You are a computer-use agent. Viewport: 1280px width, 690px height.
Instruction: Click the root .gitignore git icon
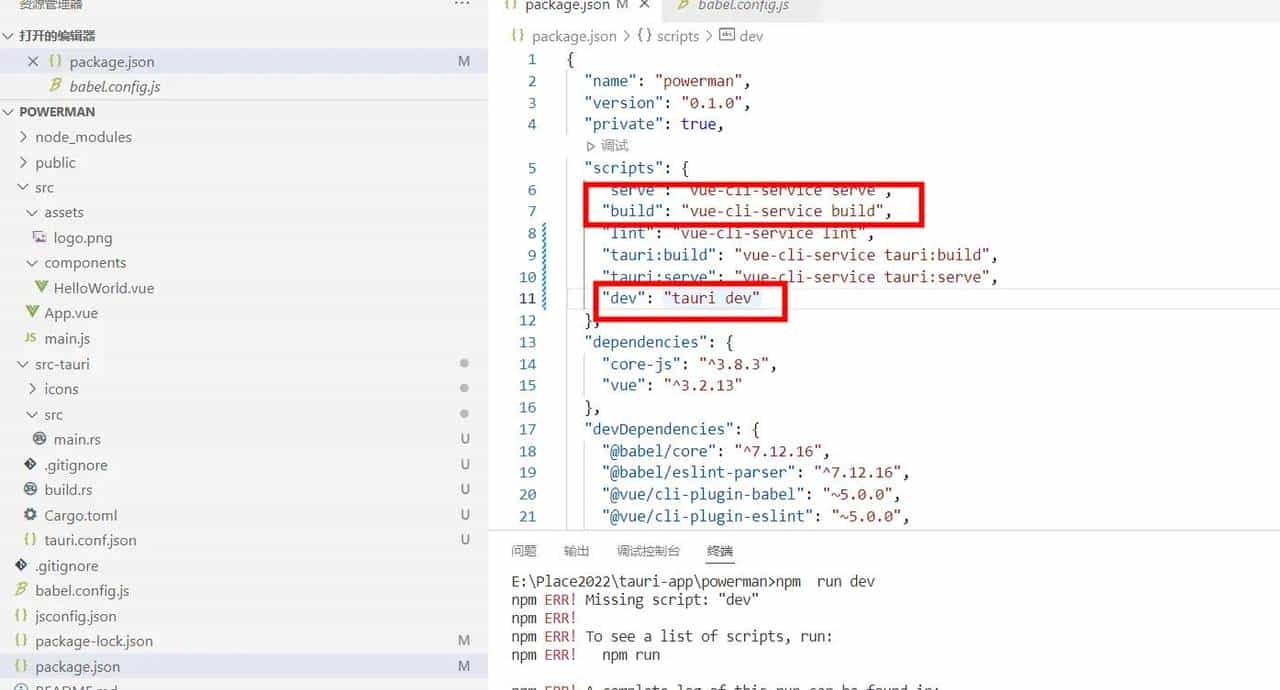point(22,566)
